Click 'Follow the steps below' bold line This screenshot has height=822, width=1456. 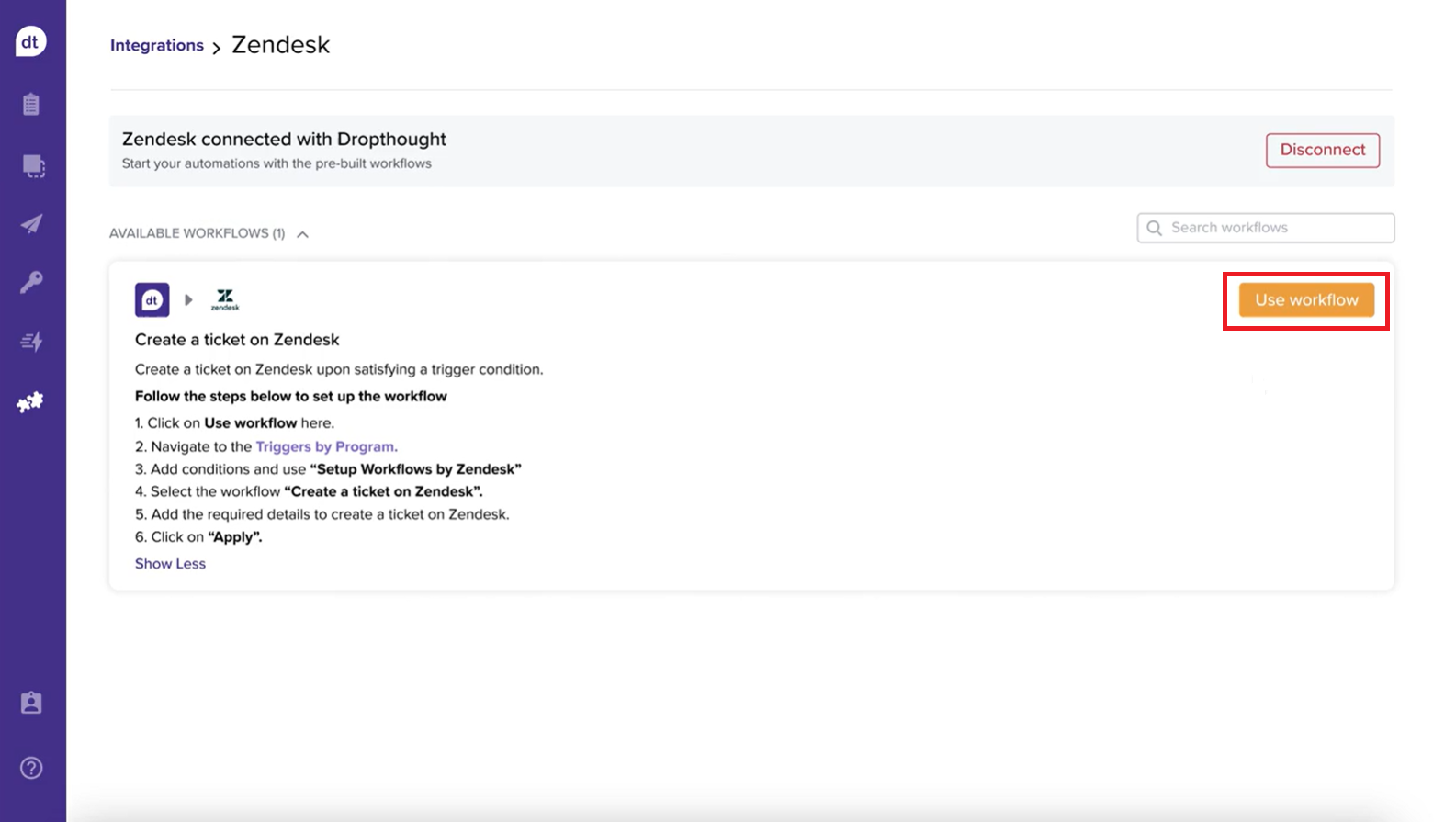click(291, 396)
